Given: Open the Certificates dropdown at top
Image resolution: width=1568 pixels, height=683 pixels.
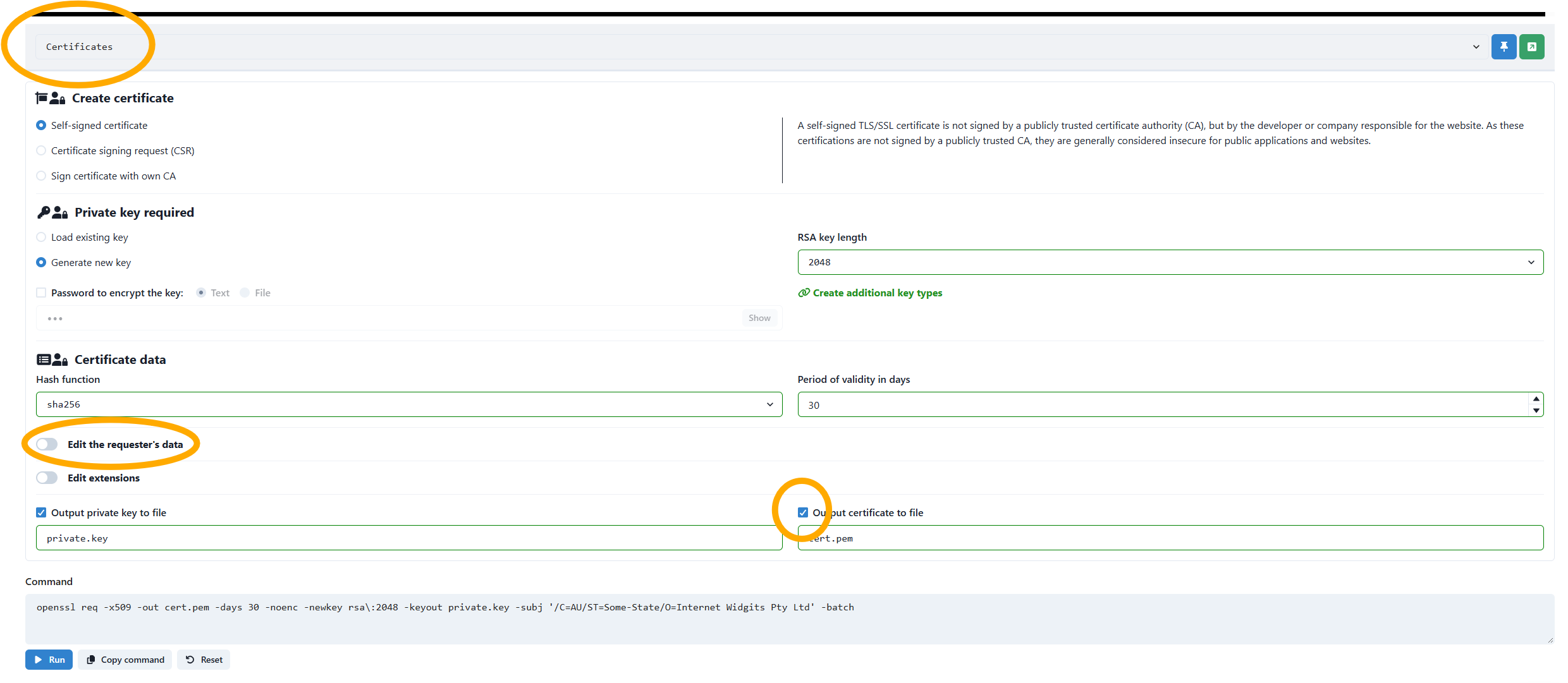Looking at the screenshot, I should point(757,47).
